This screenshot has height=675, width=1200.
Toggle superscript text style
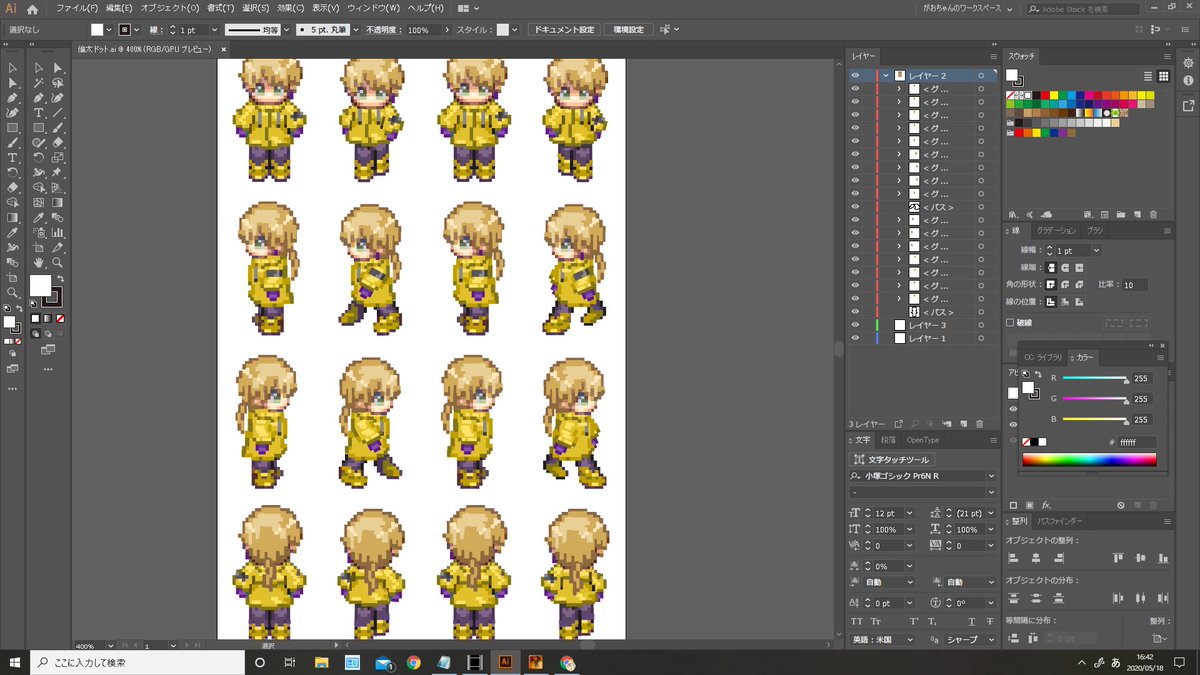(x=914, y=621)
